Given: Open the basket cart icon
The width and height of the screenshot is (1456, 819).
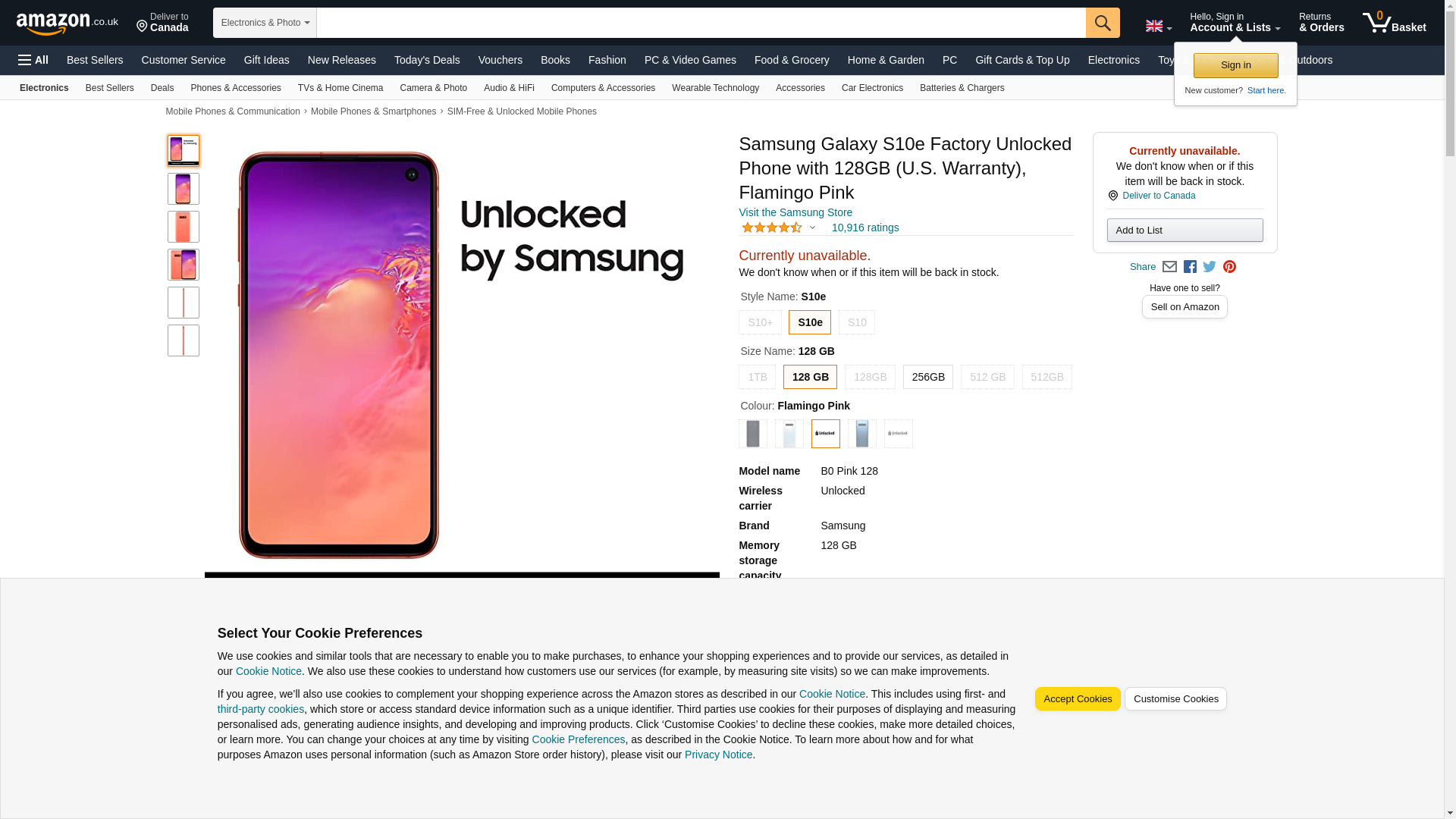Looking at the screenshot, I should [x=1394, y=23].
